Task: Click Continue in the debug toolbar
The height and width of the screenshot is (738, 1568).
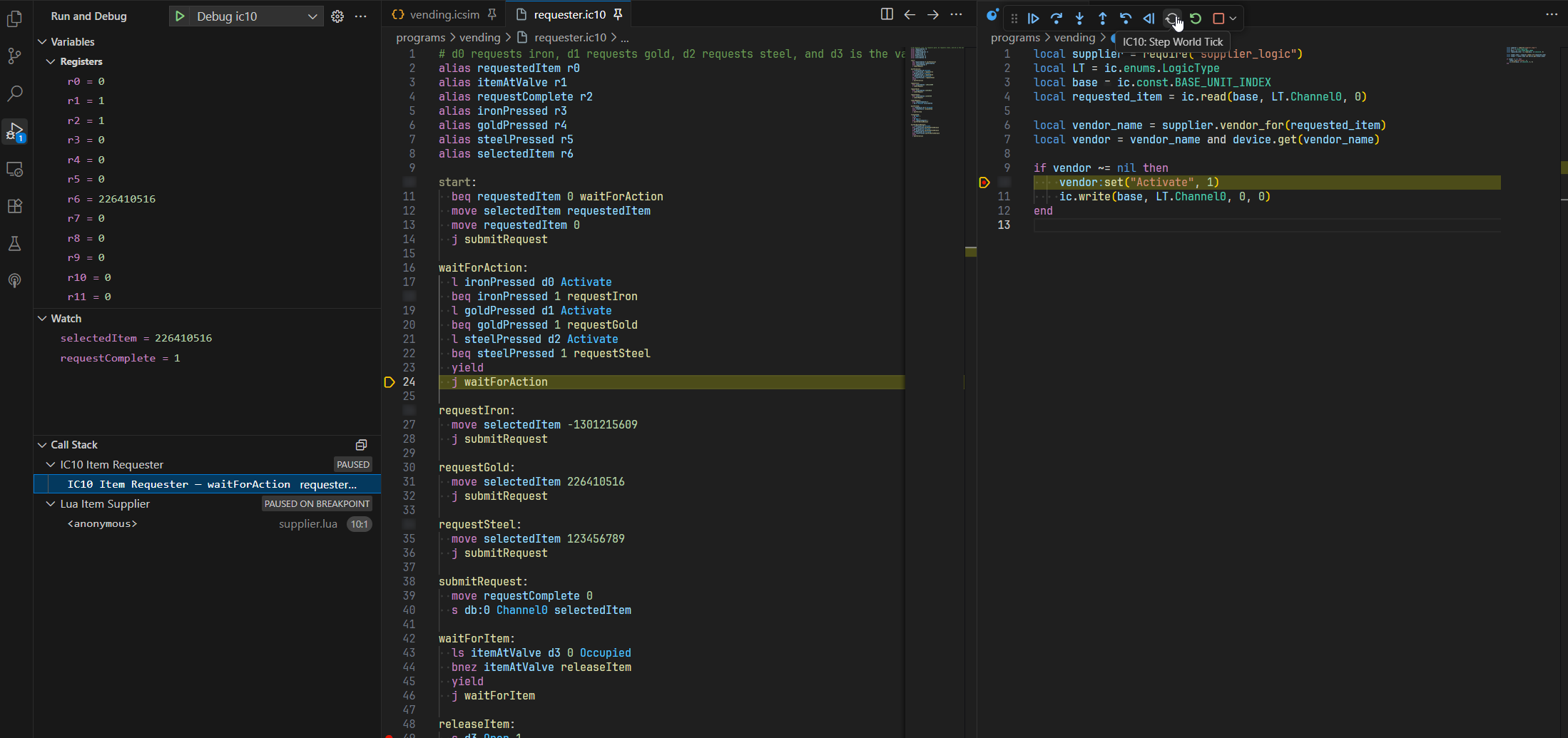Action: click(x=1033, y=19)
